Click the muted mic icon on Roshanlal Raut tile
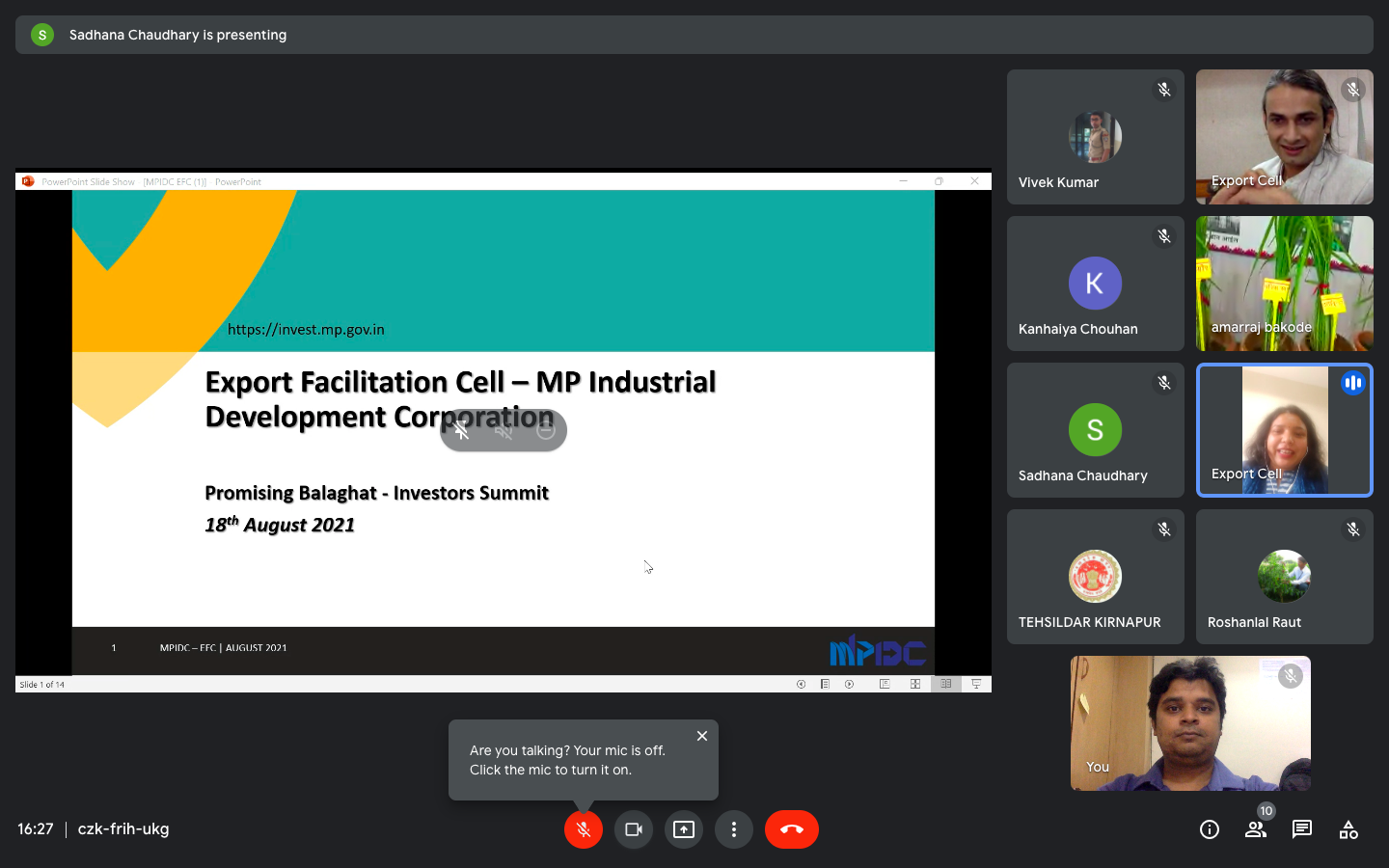1389x868 pixels. click(1353, 529)
